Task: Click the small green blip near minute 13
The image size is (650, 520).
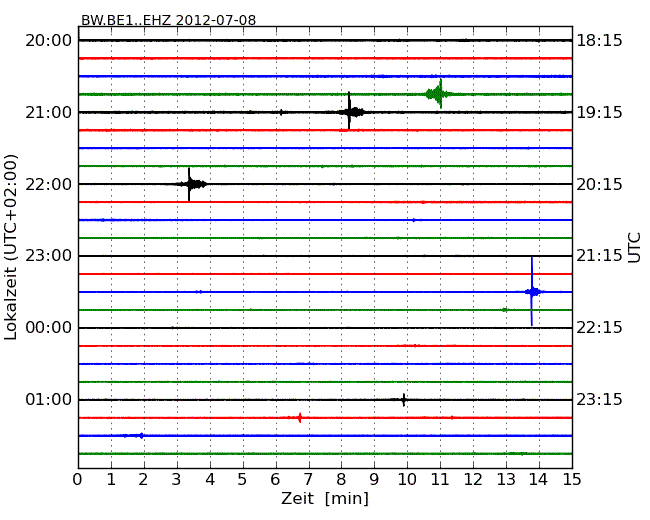Action: tap(504, 310)
